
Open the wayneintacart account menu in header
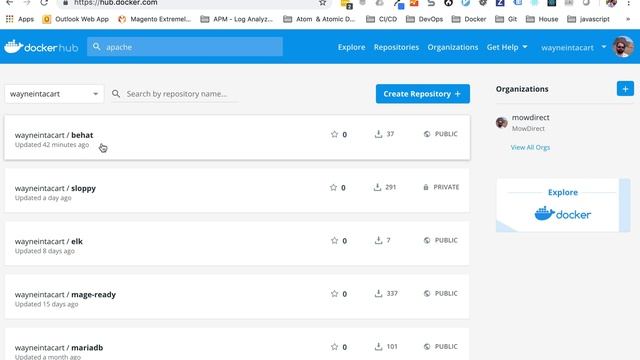pyautogui.click(x=573, y=47)
